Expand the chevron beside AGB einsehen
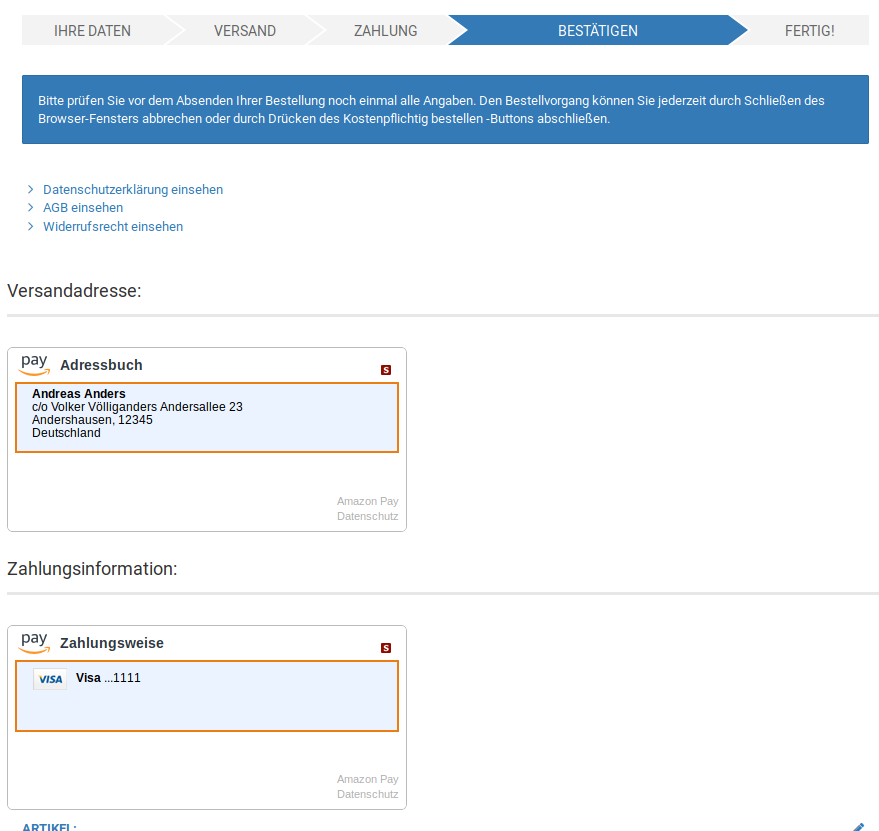The image size is (879, 831). pos(31,208)
